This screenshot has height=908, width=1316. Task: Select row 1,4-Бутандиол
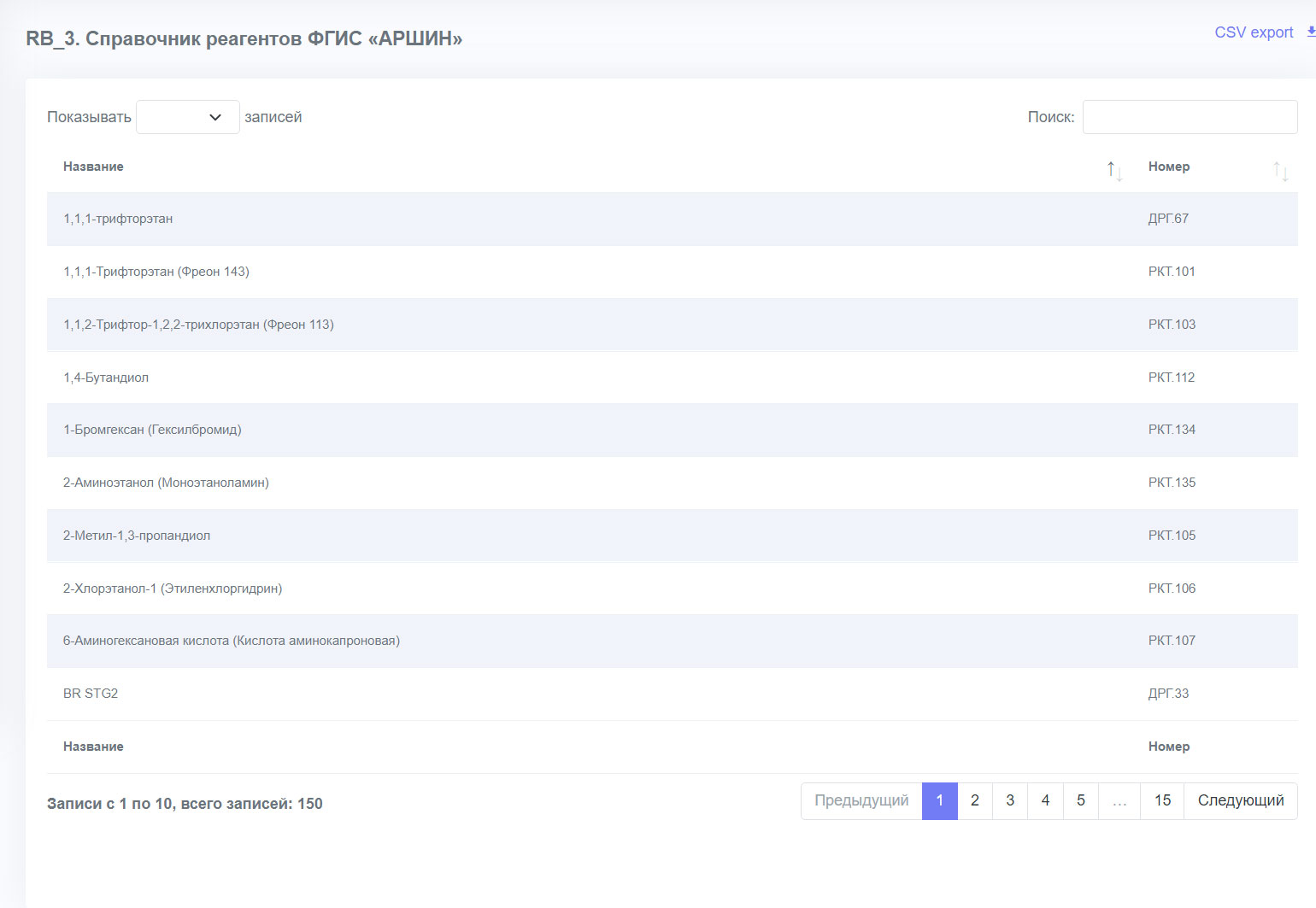coord(673,378)
